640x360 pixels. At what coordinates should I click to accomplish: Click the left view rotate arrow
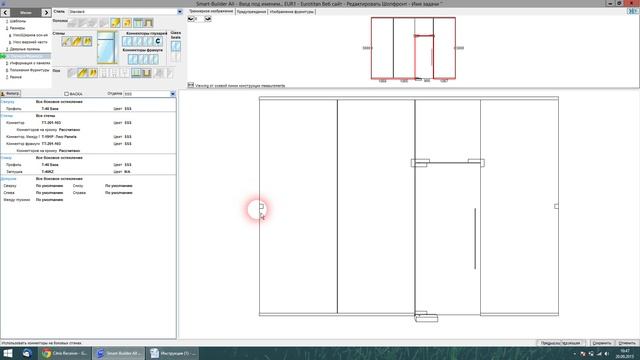(191, 19)
